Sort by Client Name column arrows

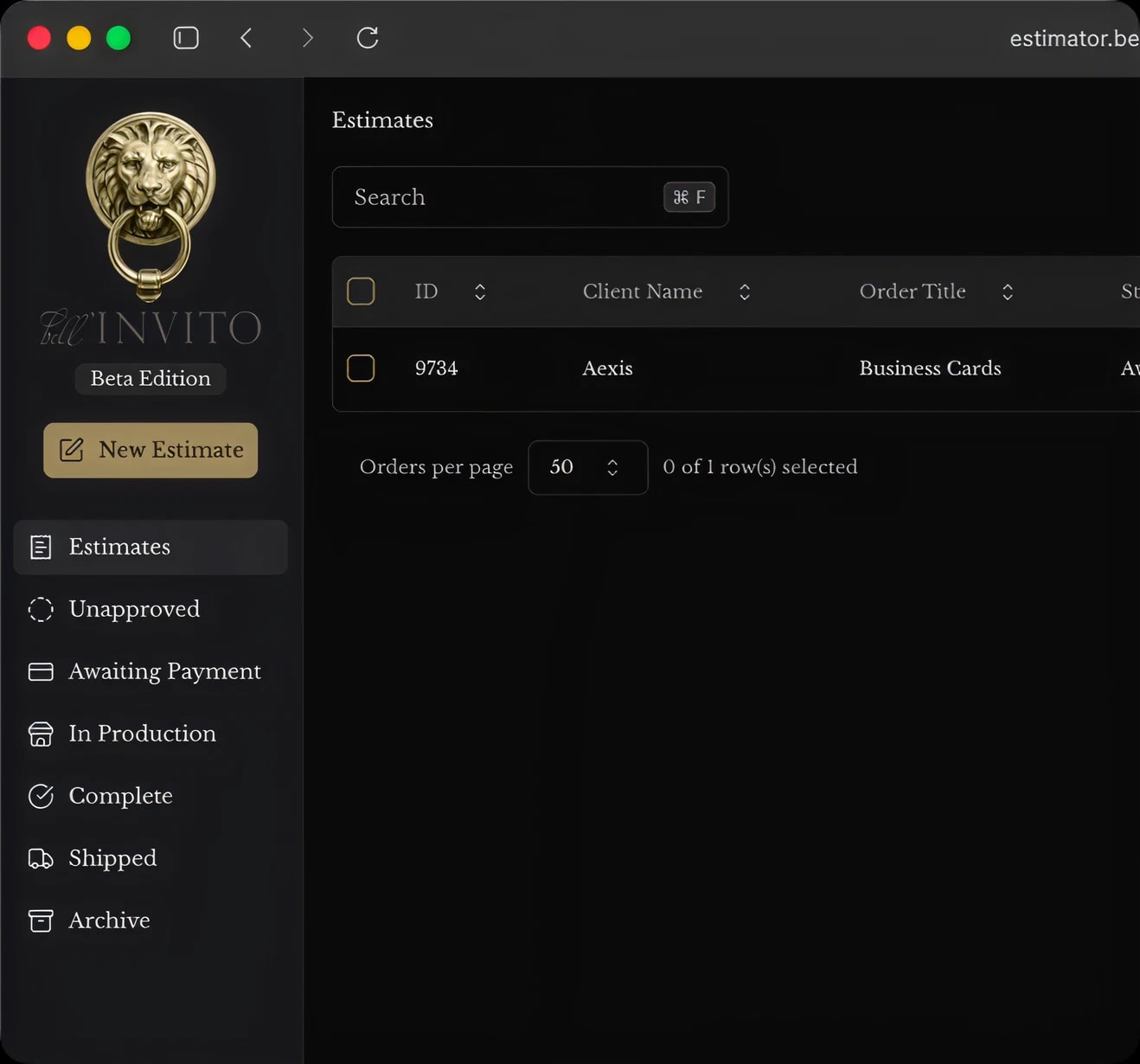click(x=745, y=292)
